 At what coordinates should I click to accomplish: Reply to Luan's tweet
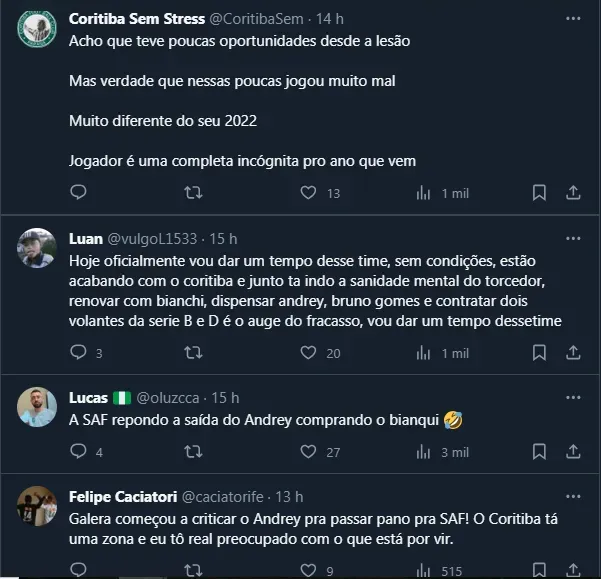pyautogui.click(x=79, y=353)
